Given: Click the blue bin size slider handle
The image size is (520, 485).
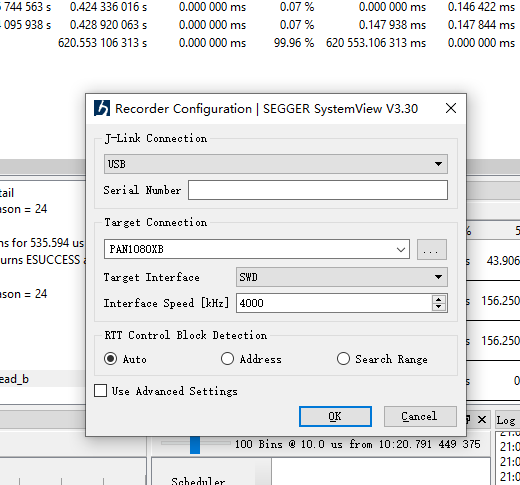Looking at the screenshot, I should pos(195,445).
